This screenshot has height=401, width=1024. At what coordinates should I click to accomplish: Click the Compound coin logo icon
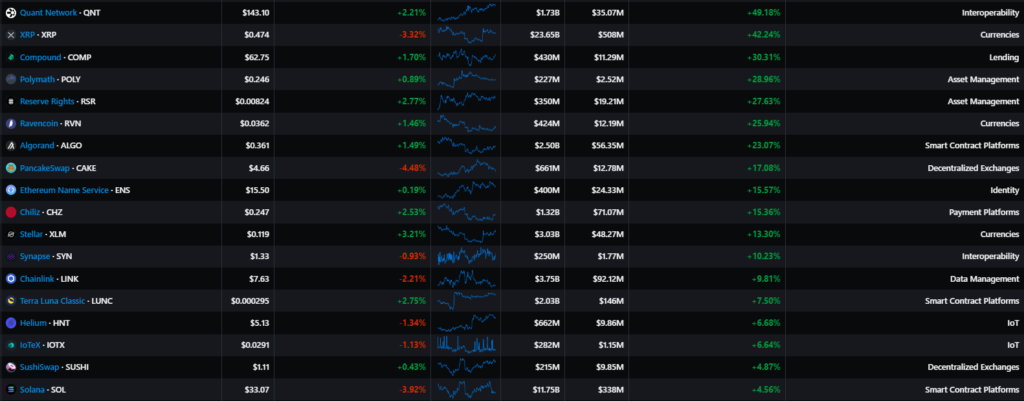10,57
